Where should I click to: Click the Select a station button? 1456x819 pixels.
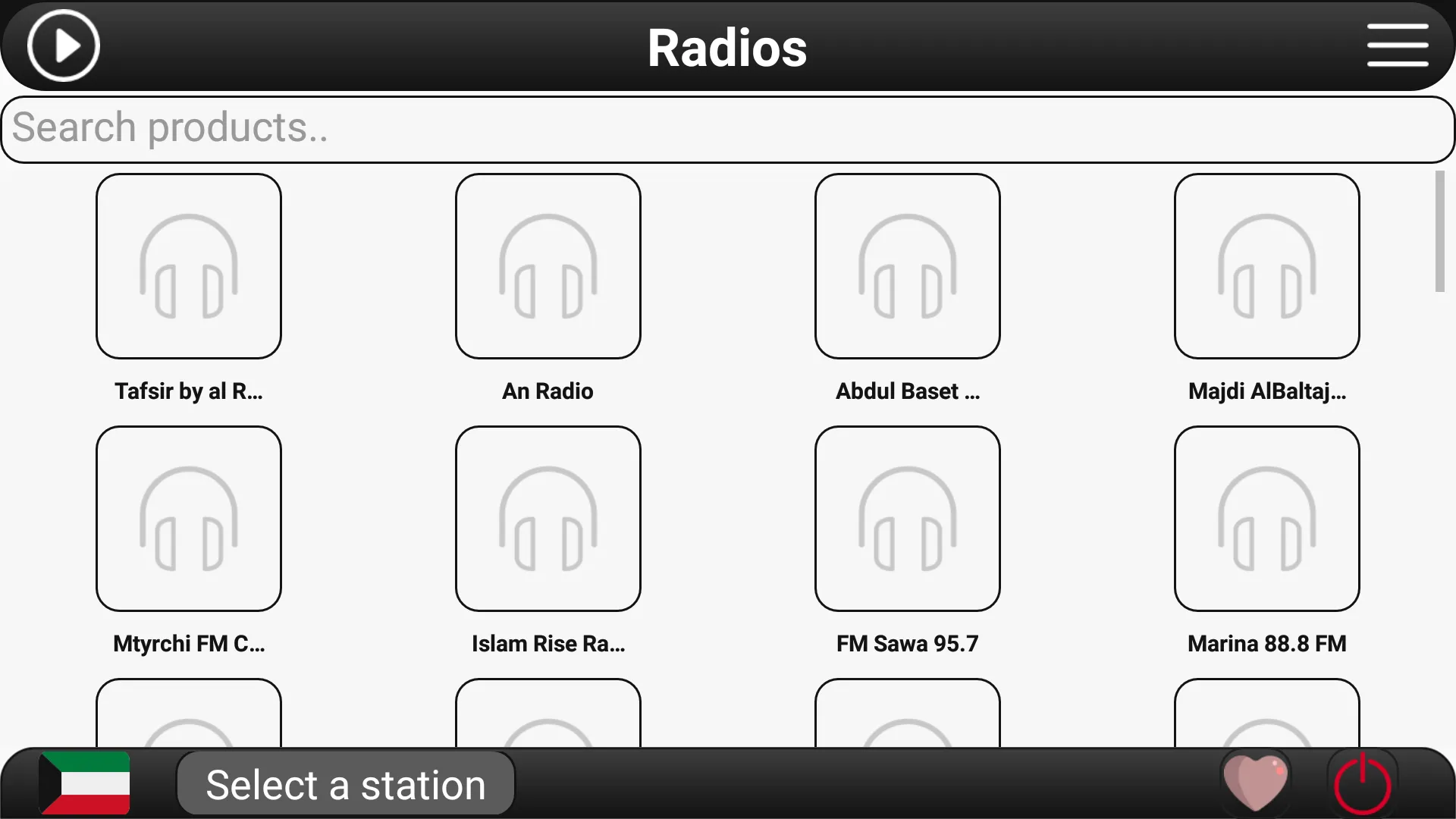pos(346,785)
